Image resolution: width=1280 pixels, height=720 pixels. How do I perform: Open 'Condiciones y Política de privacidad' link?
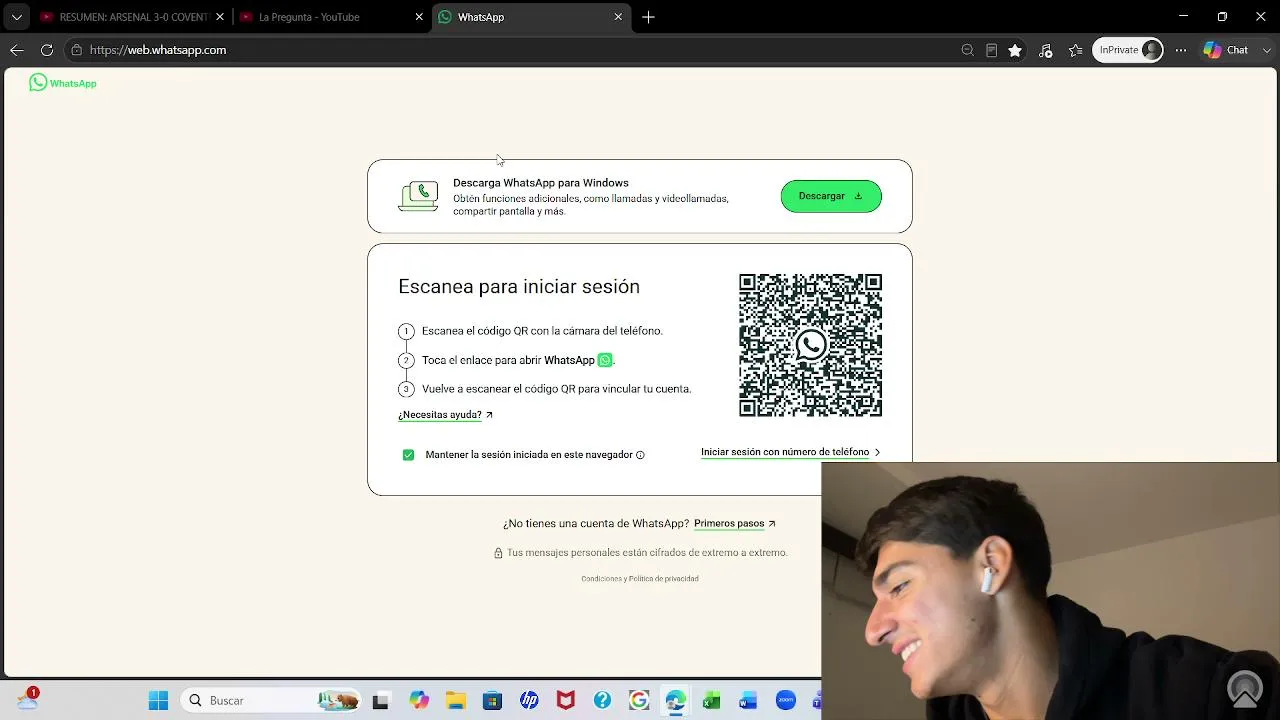coord(640,579)
